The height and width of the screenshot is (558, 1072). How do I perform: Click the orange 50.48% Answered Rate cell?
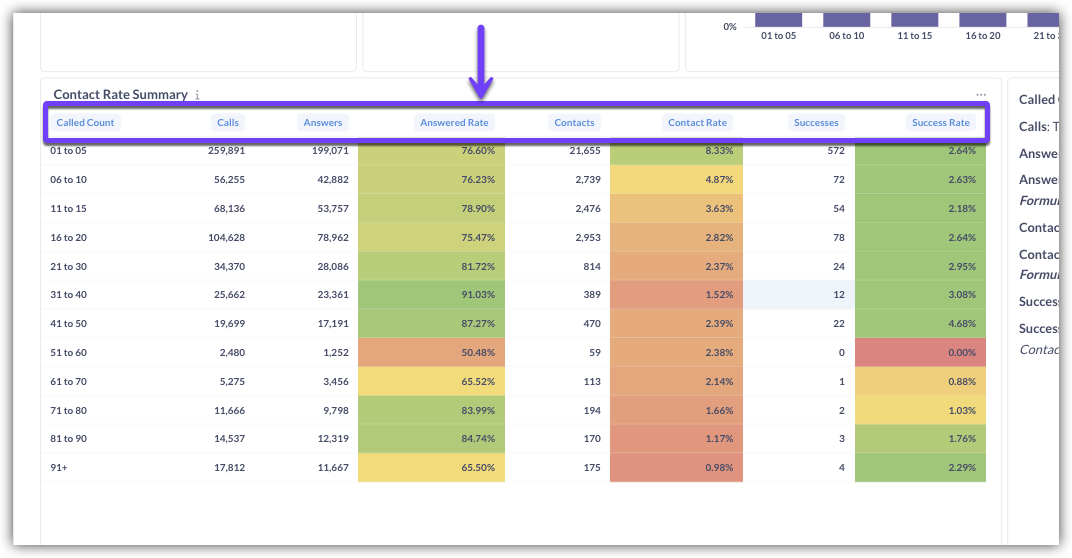click(x=431, y=352)
